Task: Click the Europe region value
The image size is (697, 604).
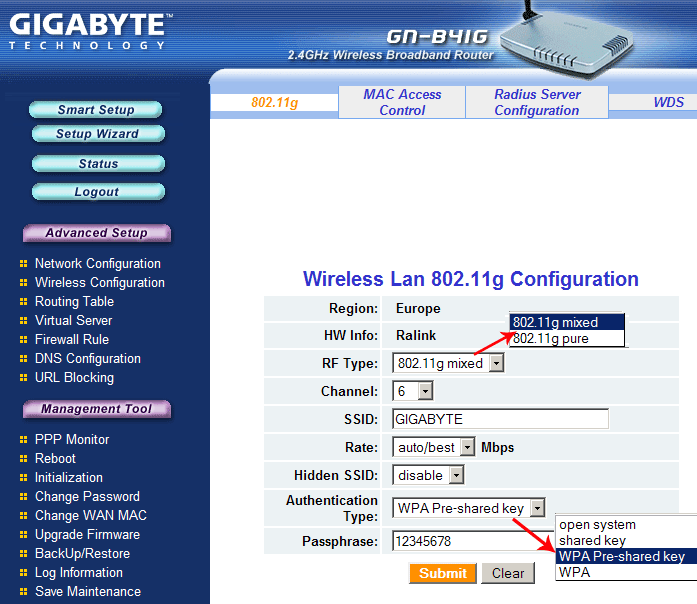Action: click(418, 308)
